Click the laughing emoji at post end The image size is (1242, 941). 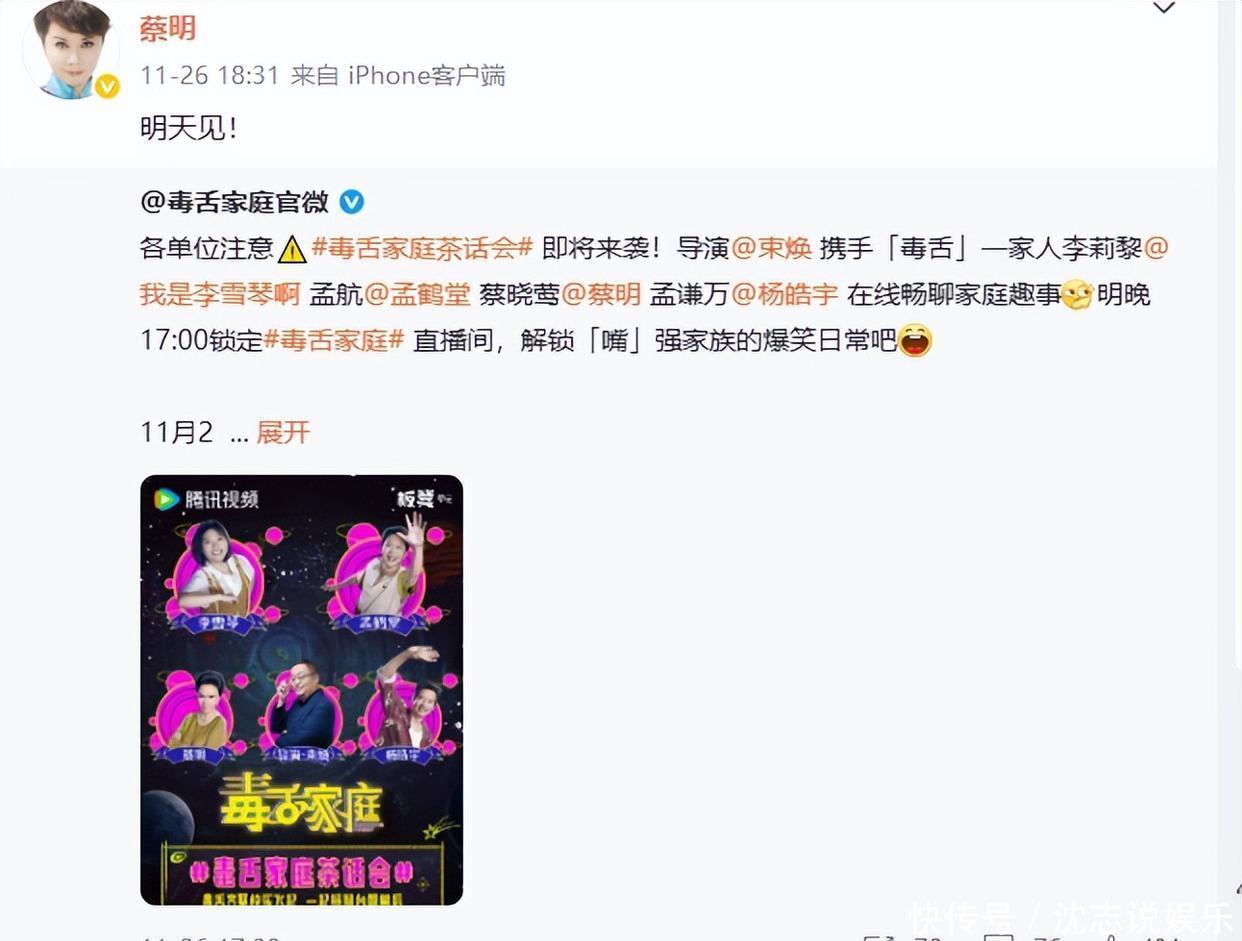tap(915, 341)
